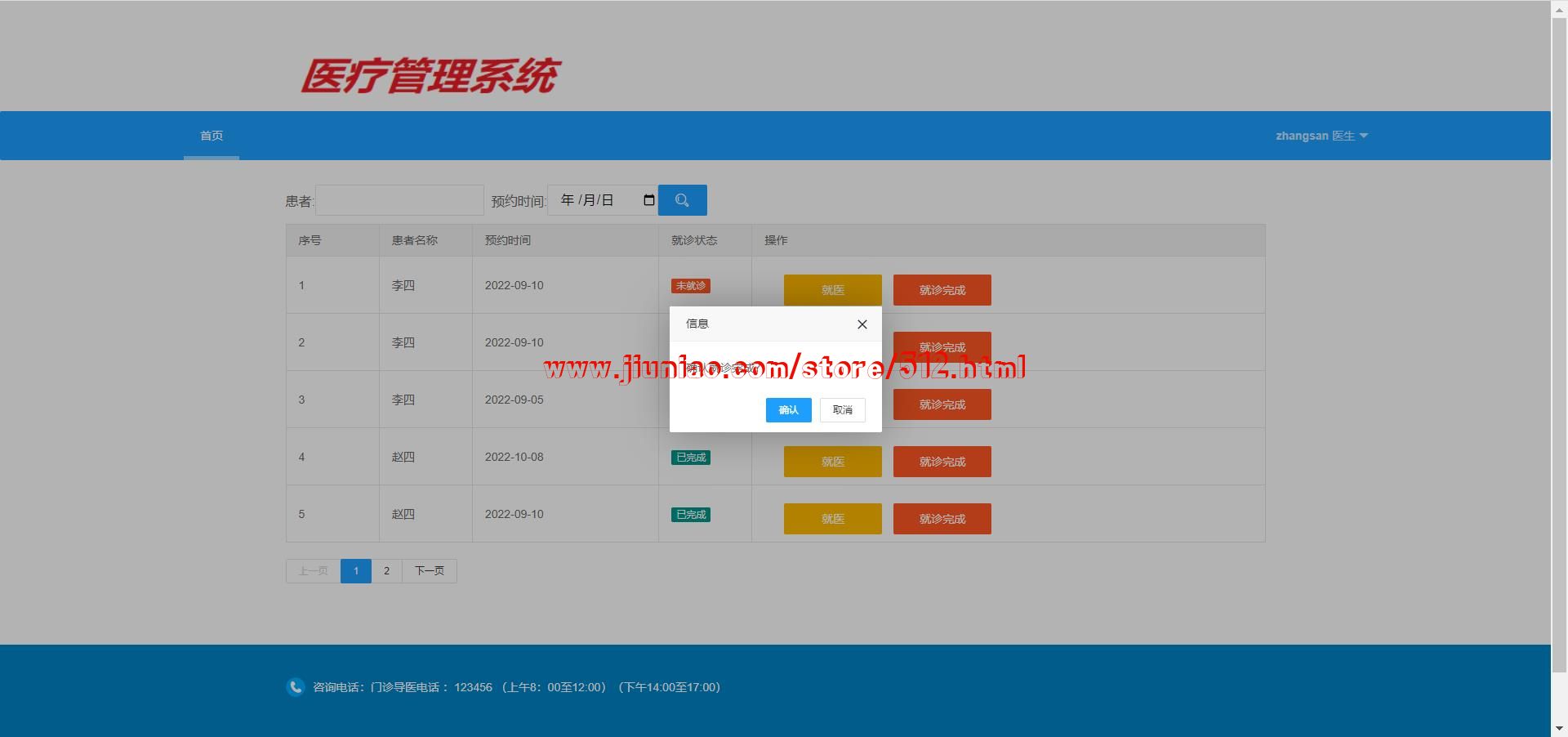The image size is (1568, 737).
Task: Open the calendar picker in the date field
Action: pyautogui.click(x=649, y=200)
